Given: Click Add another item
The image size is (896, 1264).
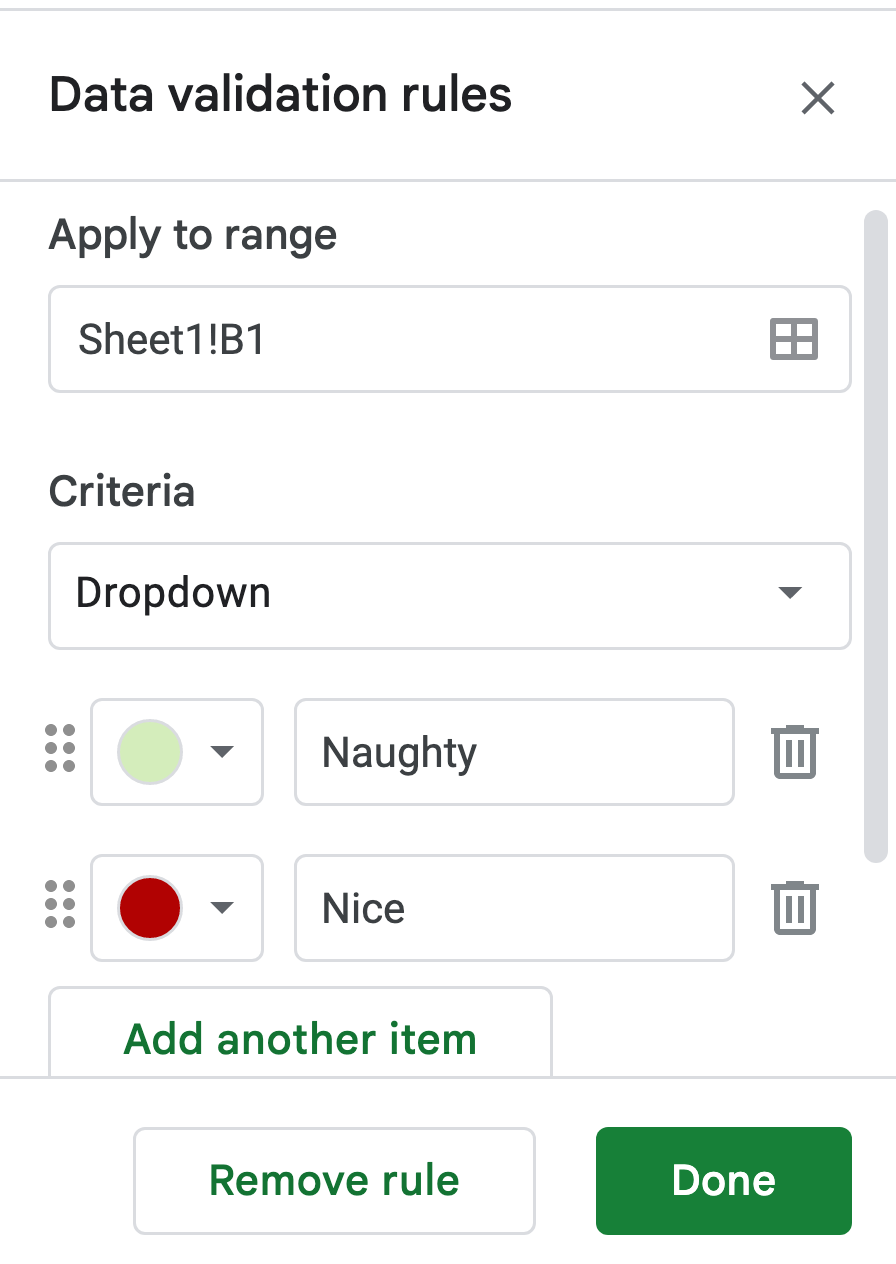Looking at the screenshot, I should [x=300, y=1038].
